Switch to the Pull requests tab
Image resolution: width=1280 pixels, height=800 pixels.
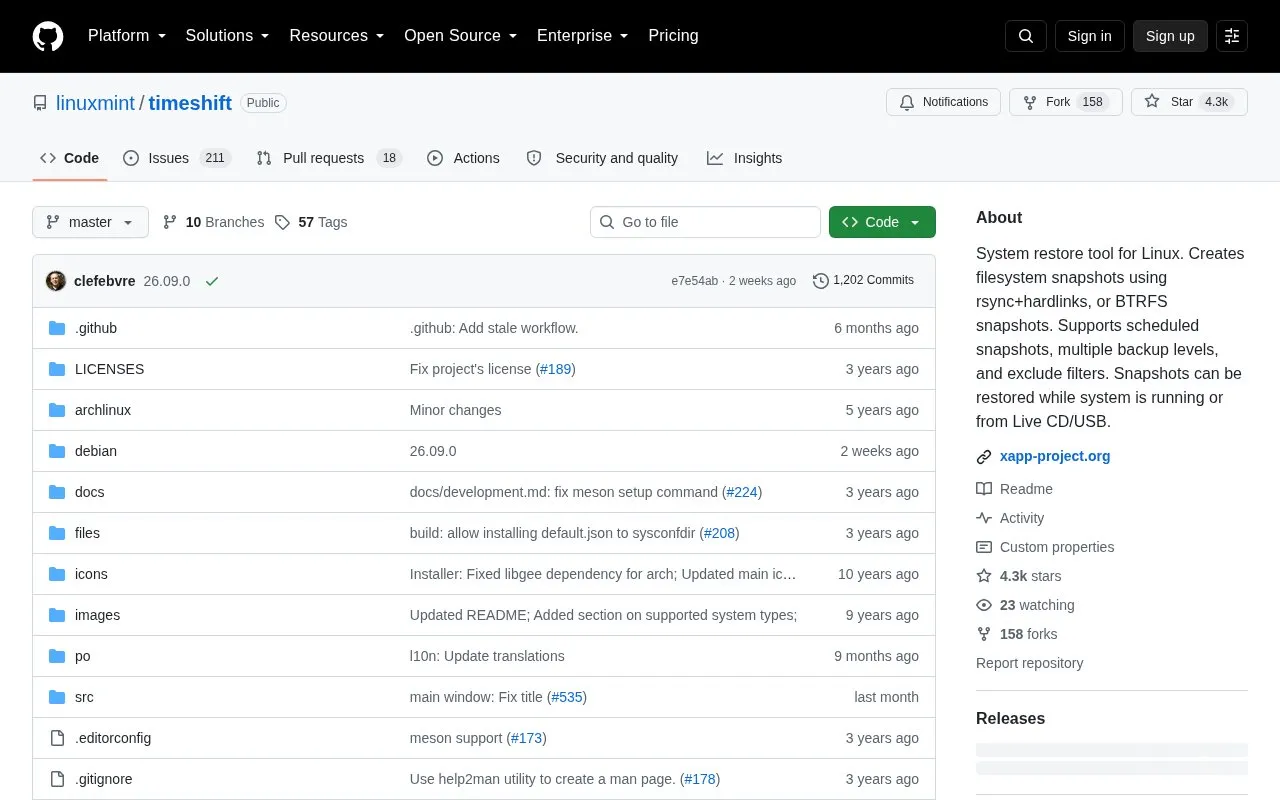tap(329, 158)
